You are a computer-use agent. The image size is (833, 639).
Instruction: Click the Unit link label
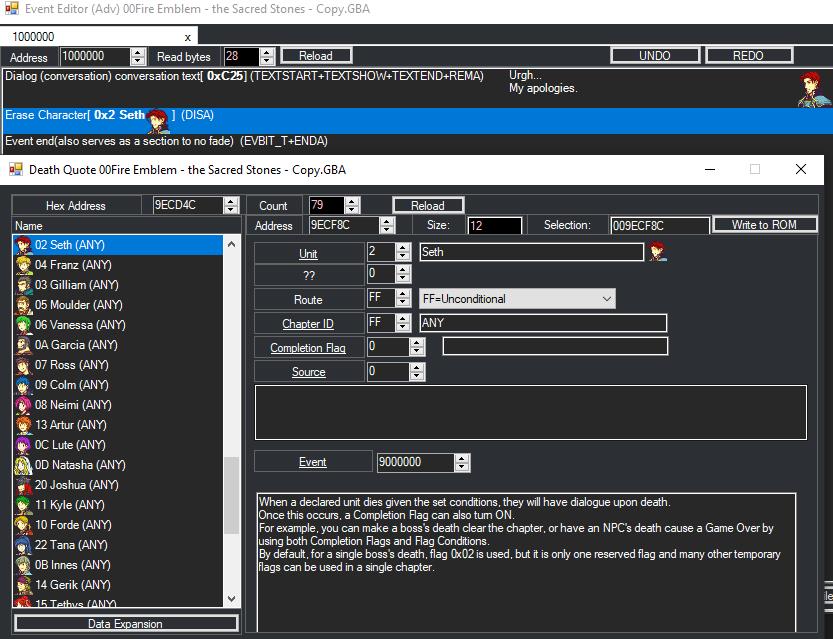coord(308,254)
